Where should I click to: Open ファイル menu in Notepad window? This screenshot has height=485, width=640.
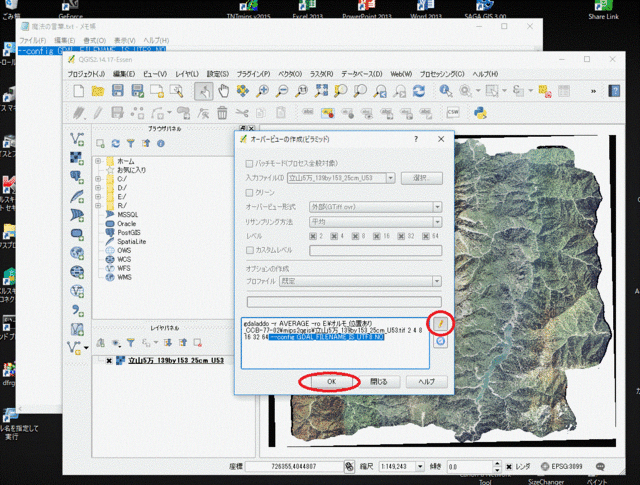33,40
